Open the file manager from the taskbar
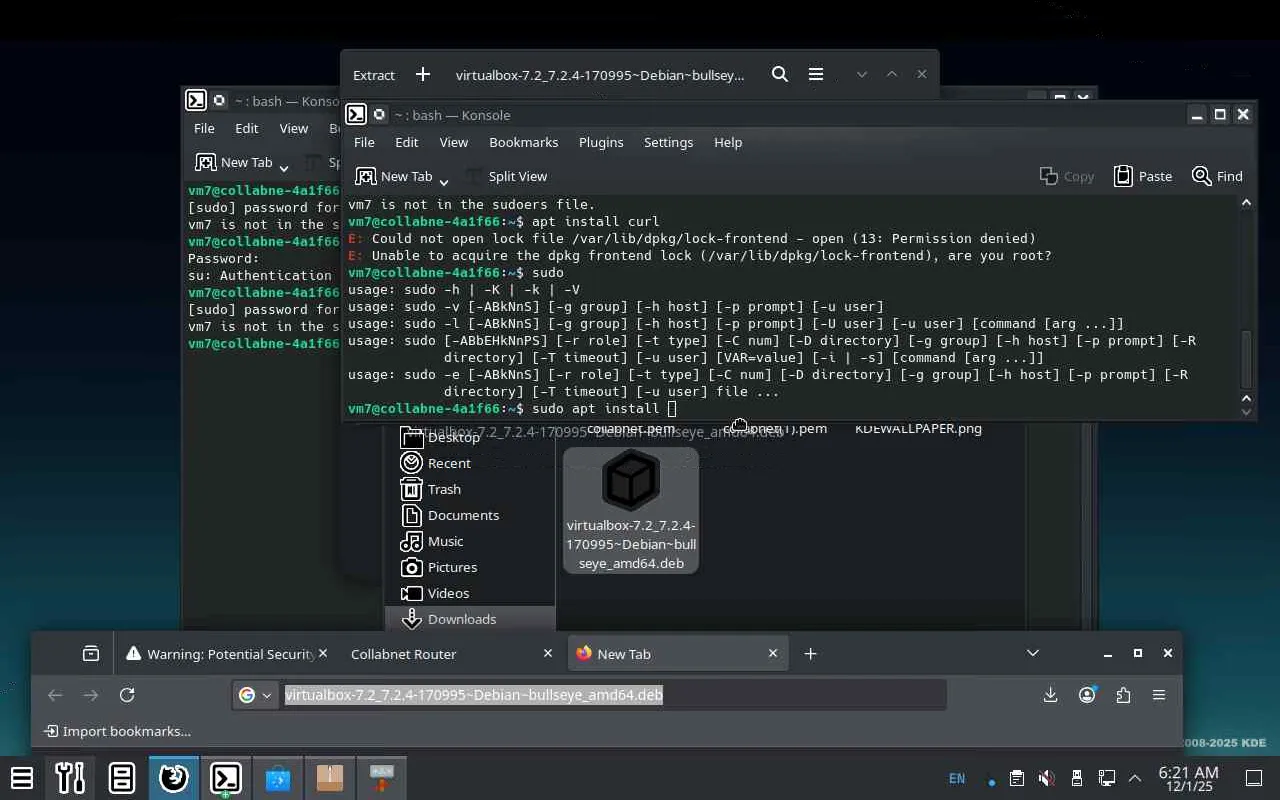Screen dimensions: 1280x800 122,777
